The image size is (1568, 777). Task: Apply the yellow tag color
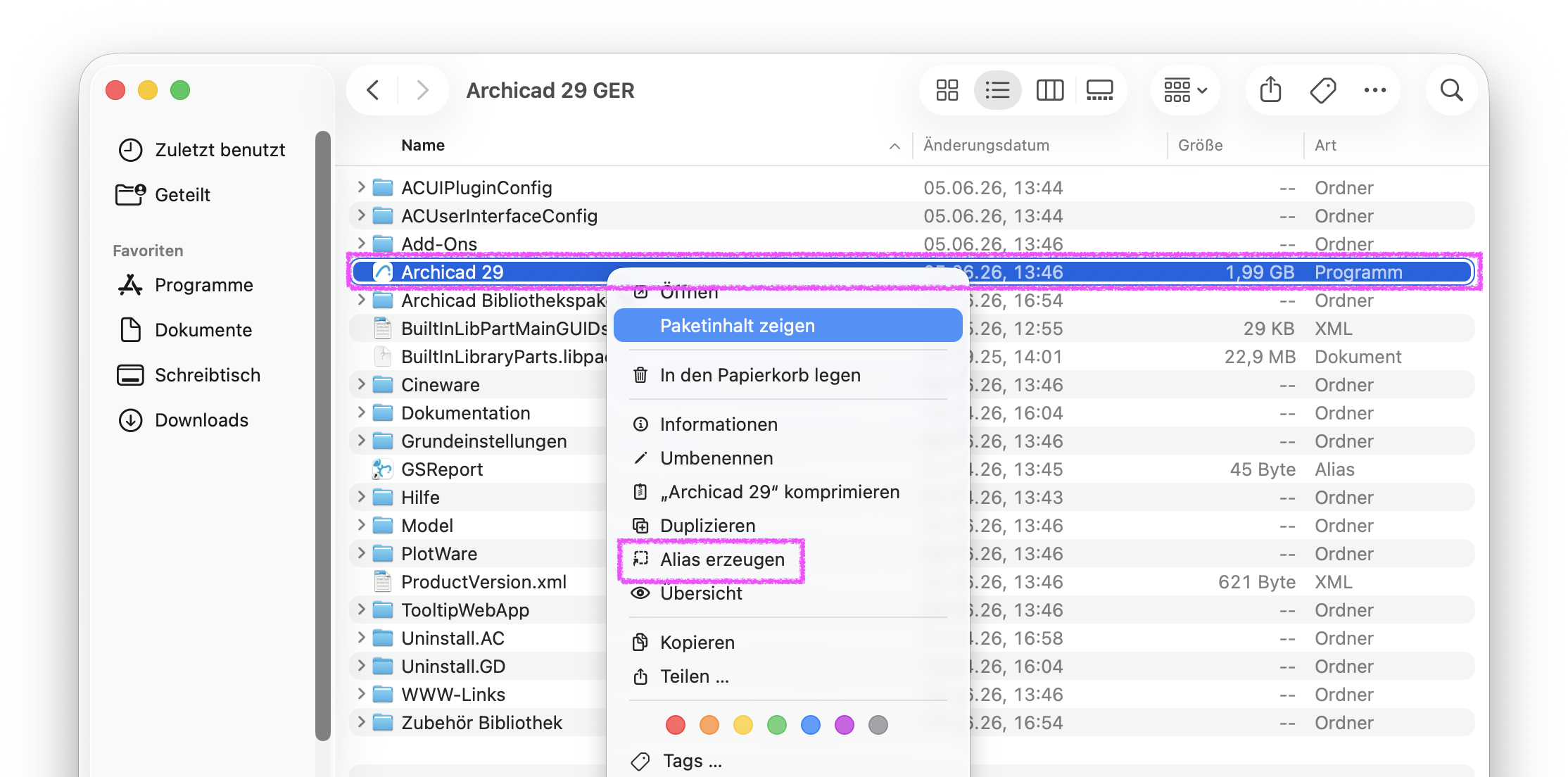pos(743,725)
